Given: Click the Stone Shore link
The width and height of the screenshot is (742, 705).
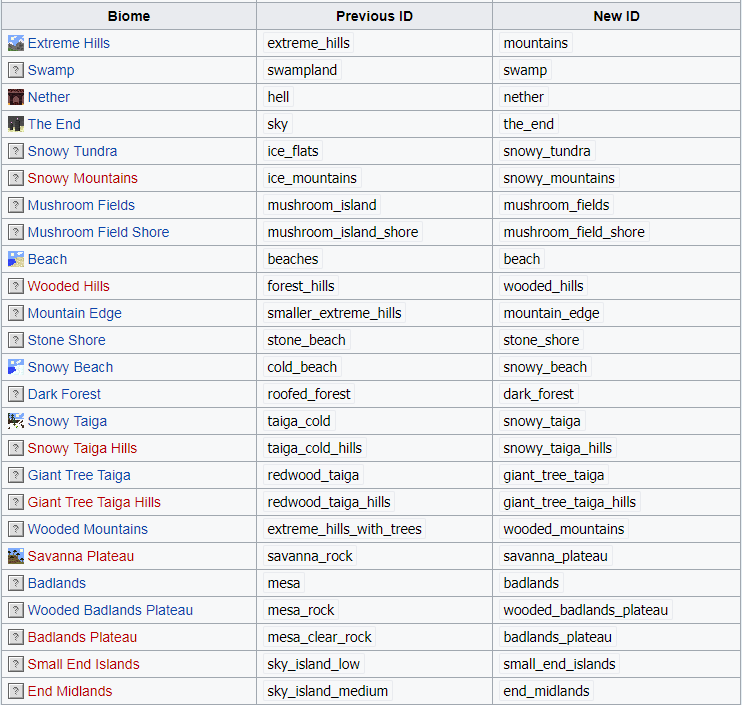Looking at the screenshot, I should [66, 340].
